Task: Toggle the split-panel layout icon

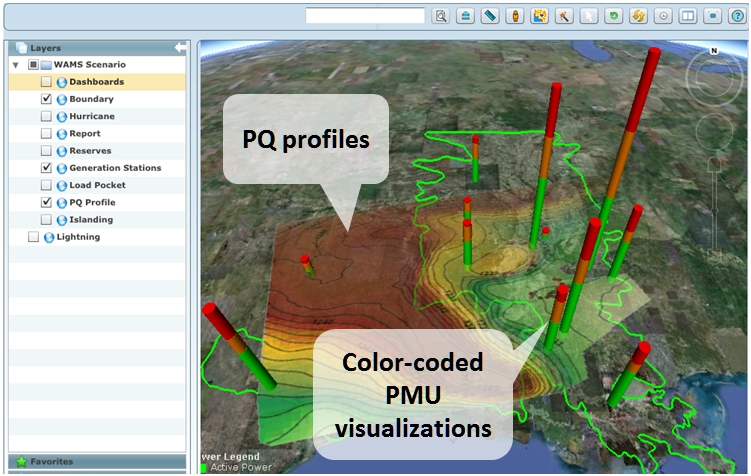Action: [x=686, y=16]
